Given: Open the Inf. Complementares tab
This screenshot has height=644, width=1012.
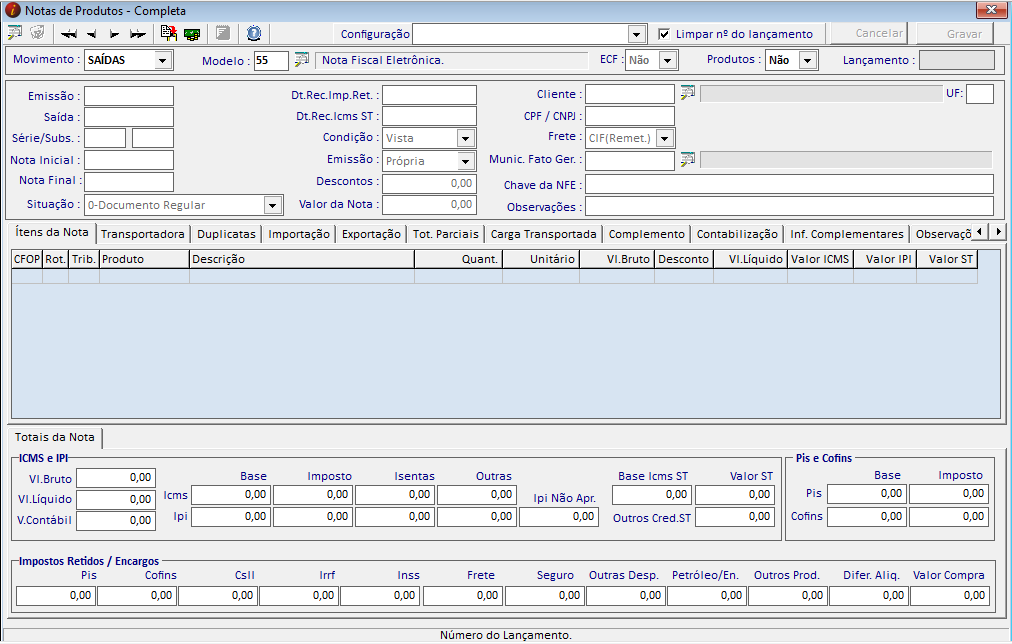Looking at the screenshot, I should (x=847, y=234).
